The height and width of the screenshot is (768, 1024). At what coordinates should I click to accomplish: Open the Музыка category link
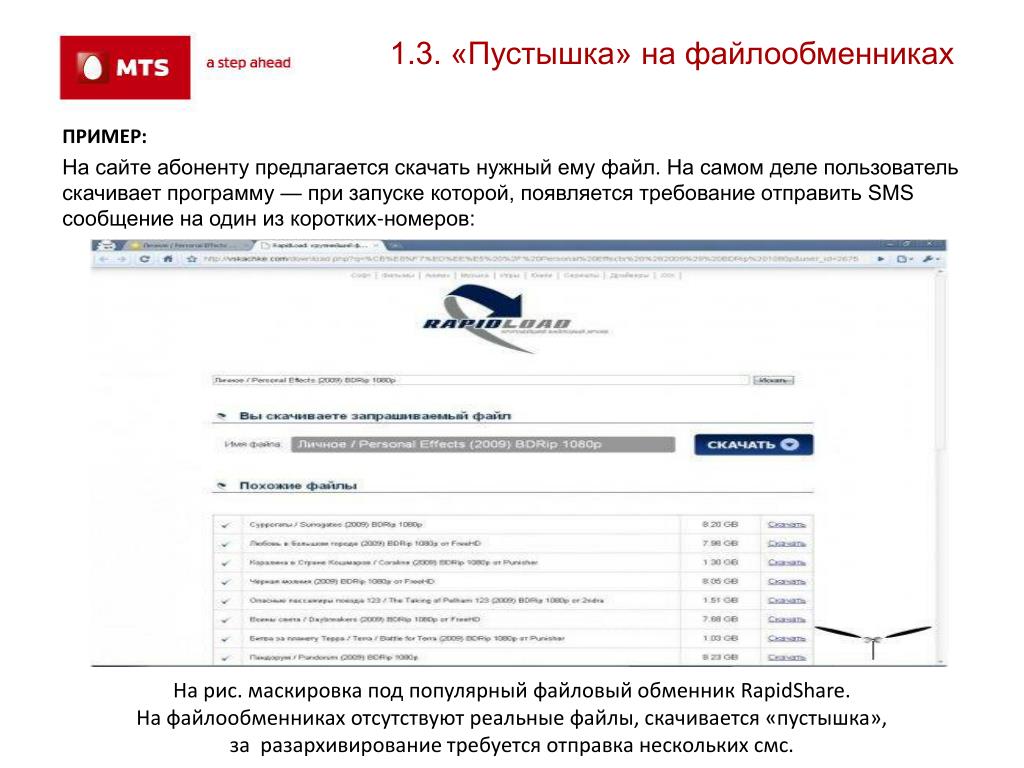pos(475,276)
